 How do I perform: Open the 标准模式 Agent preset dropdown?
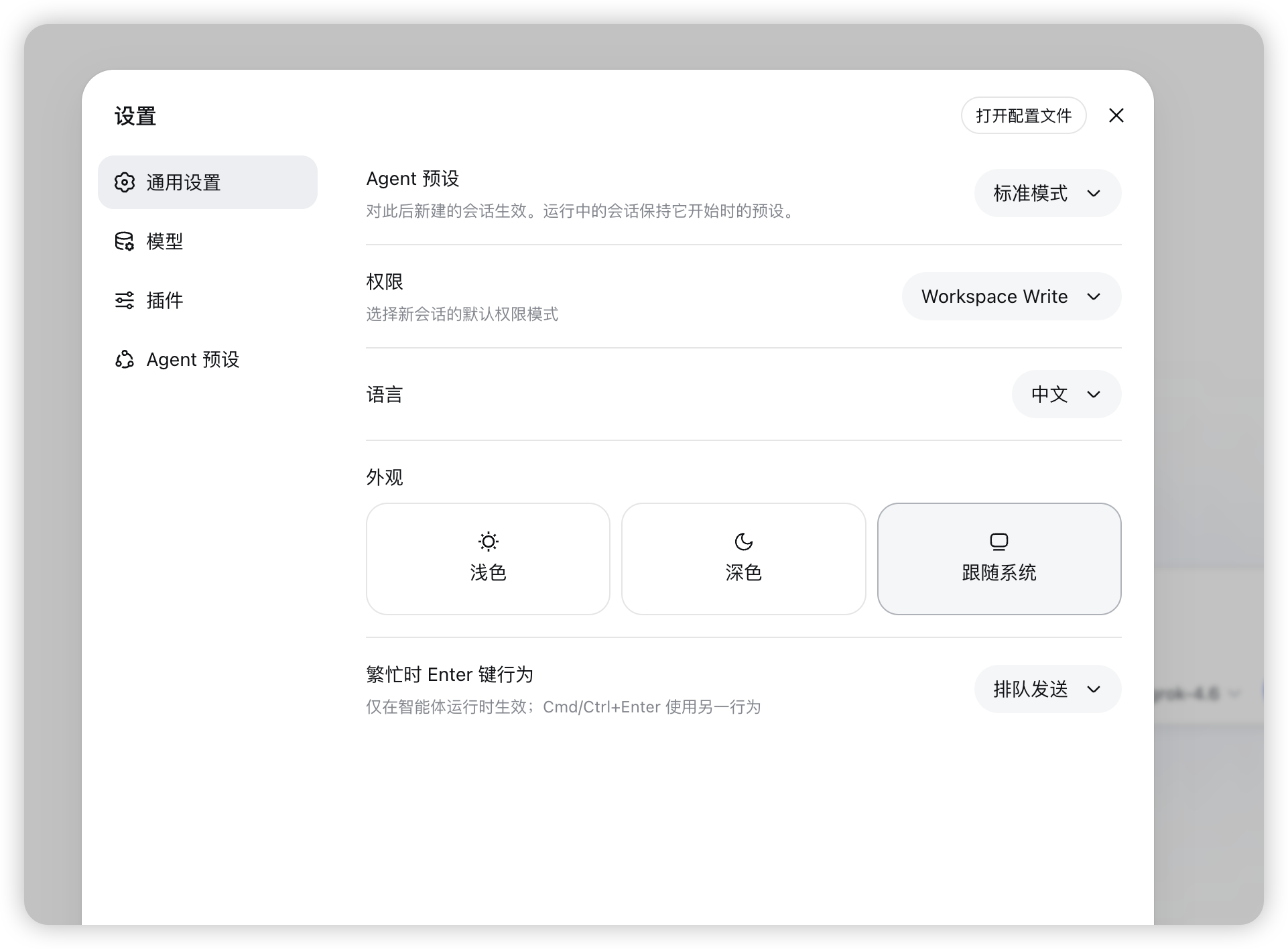(1048, 193)
